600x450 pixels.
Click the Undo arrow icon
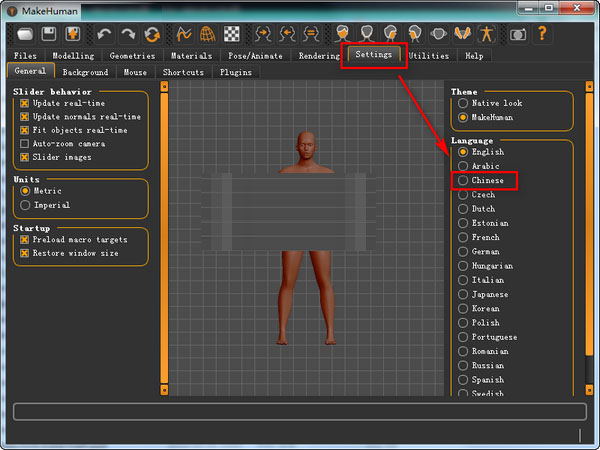pos(102,34)
